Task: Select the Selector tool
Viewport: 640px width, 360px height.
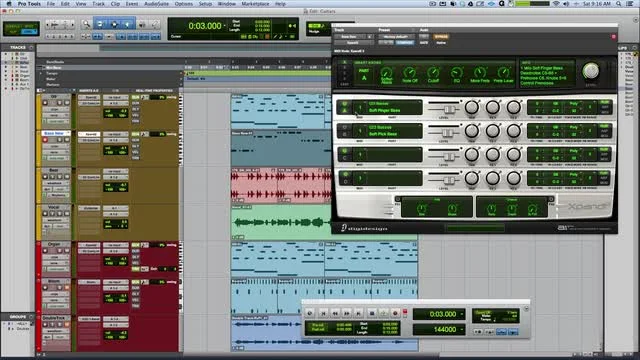Action: (114, 24)
